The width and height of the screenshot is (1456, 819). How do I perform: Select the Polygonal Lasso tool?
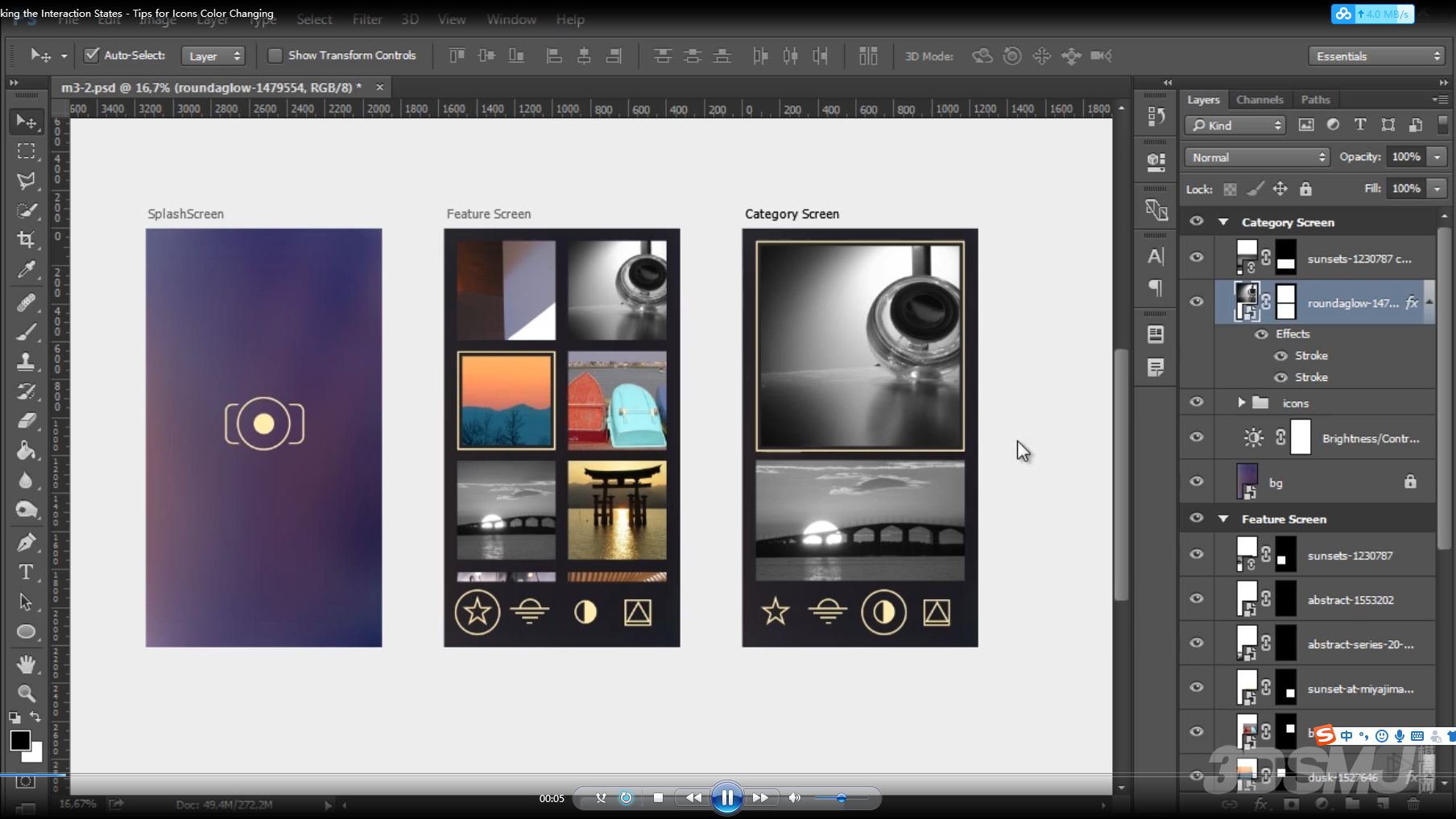(x=27, y=180)
